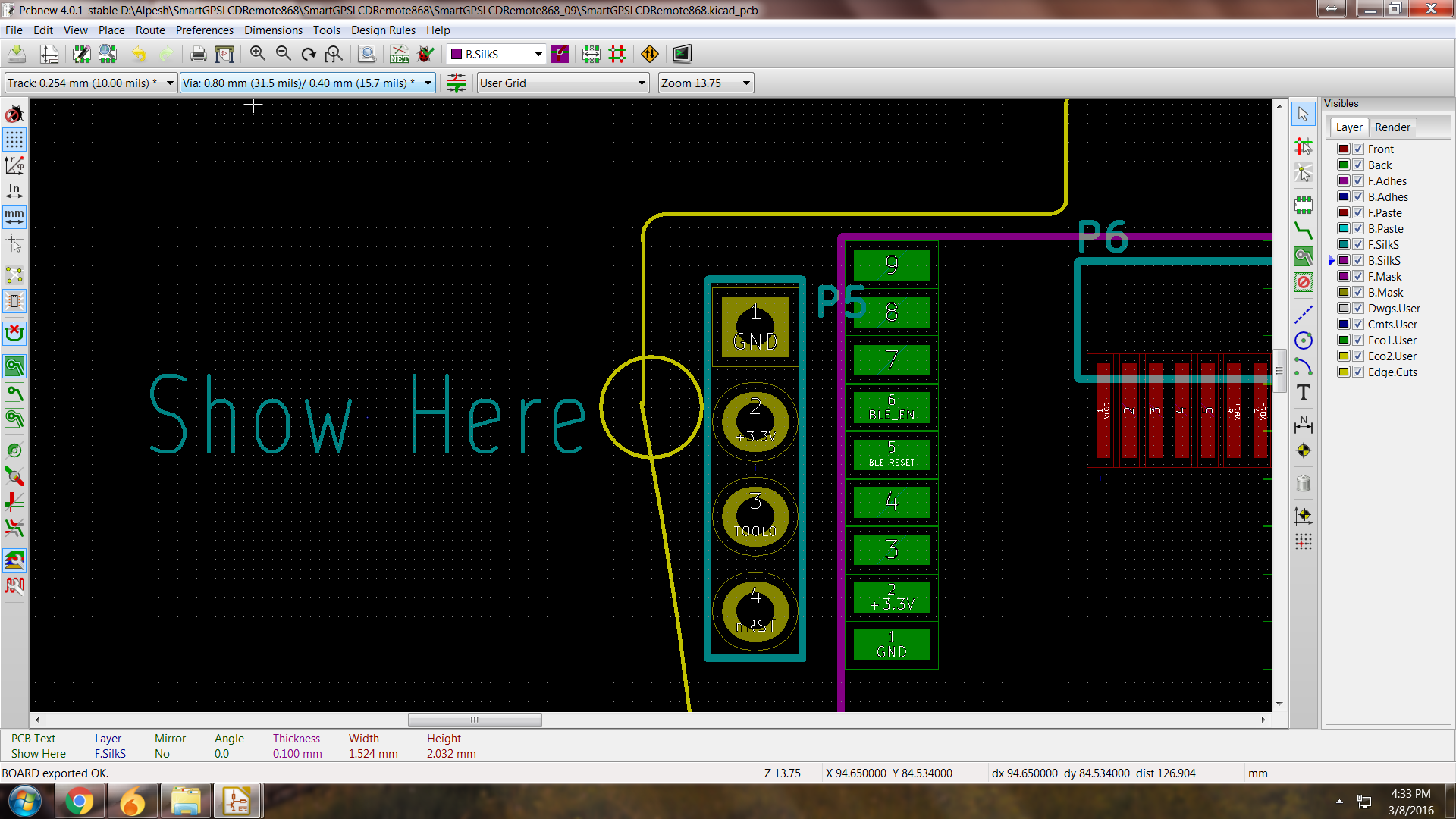Open the Place menu
Viewport: 1456px width, 819px height.
[111, 30]
